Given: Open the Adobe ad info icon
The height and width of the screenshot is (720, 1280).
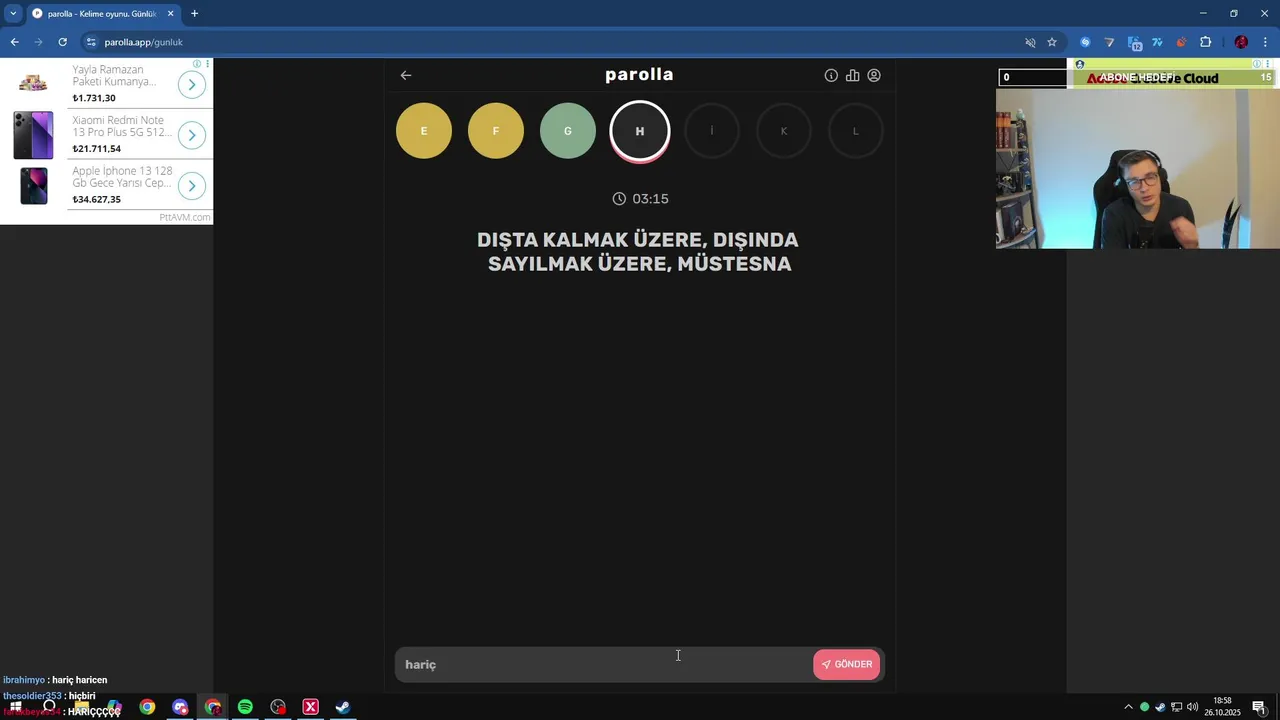Looking at the screenshot, I should 1259,64.
